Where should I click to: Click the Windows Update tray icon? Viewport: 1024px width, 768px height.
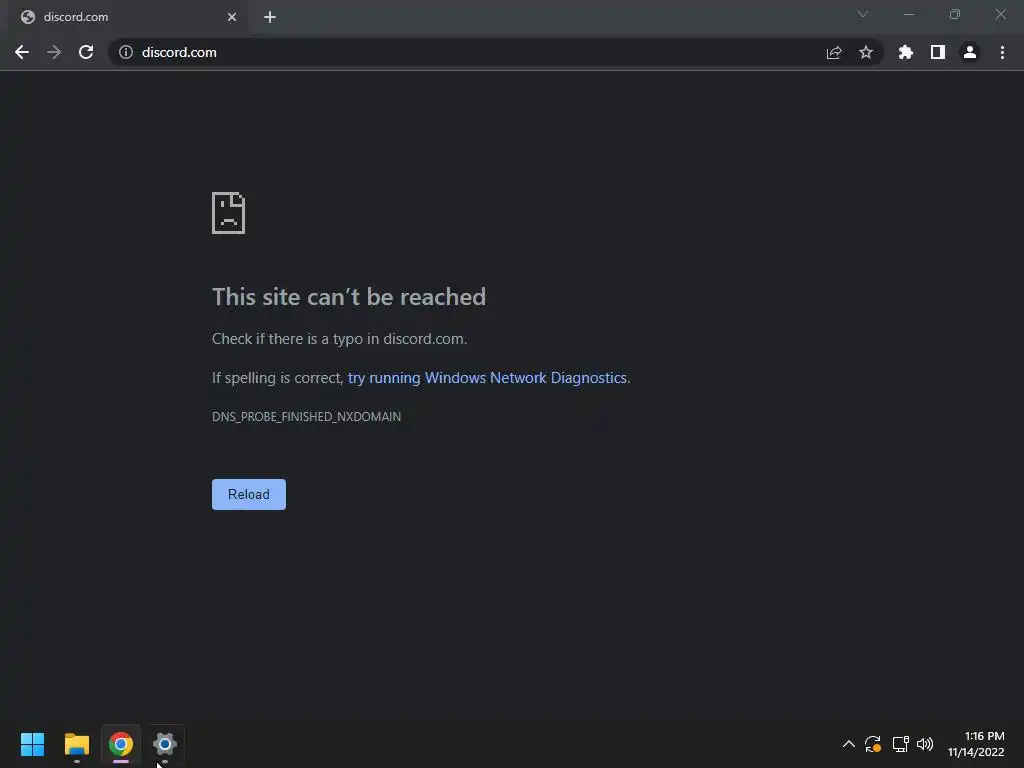[873, 744]
